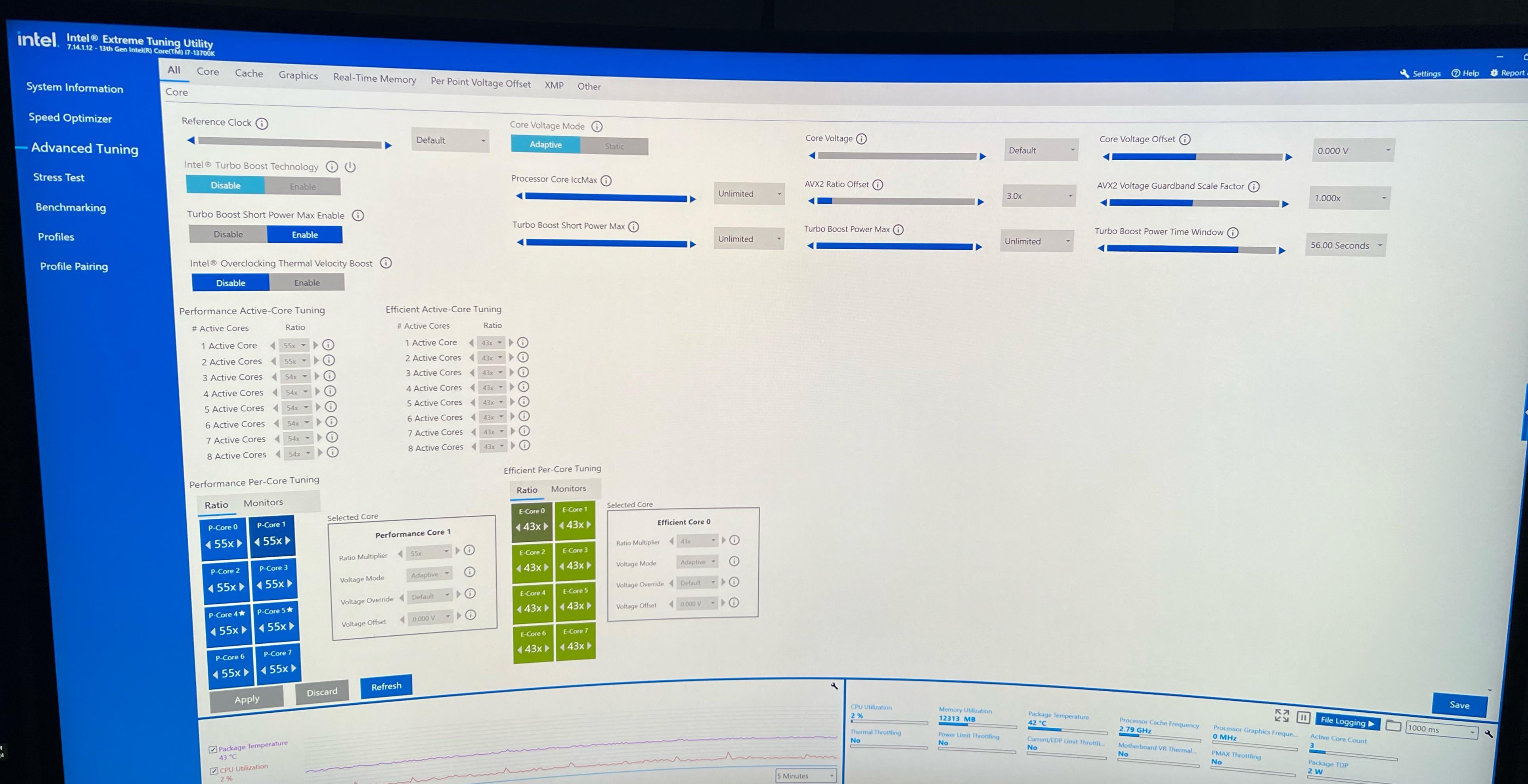Image resolution: width=1528 pixels, height=784 pixels.
Task: Open the 1.000x guardband scale dropdown
Action: pyautogui.click(x=1350, y=198)
